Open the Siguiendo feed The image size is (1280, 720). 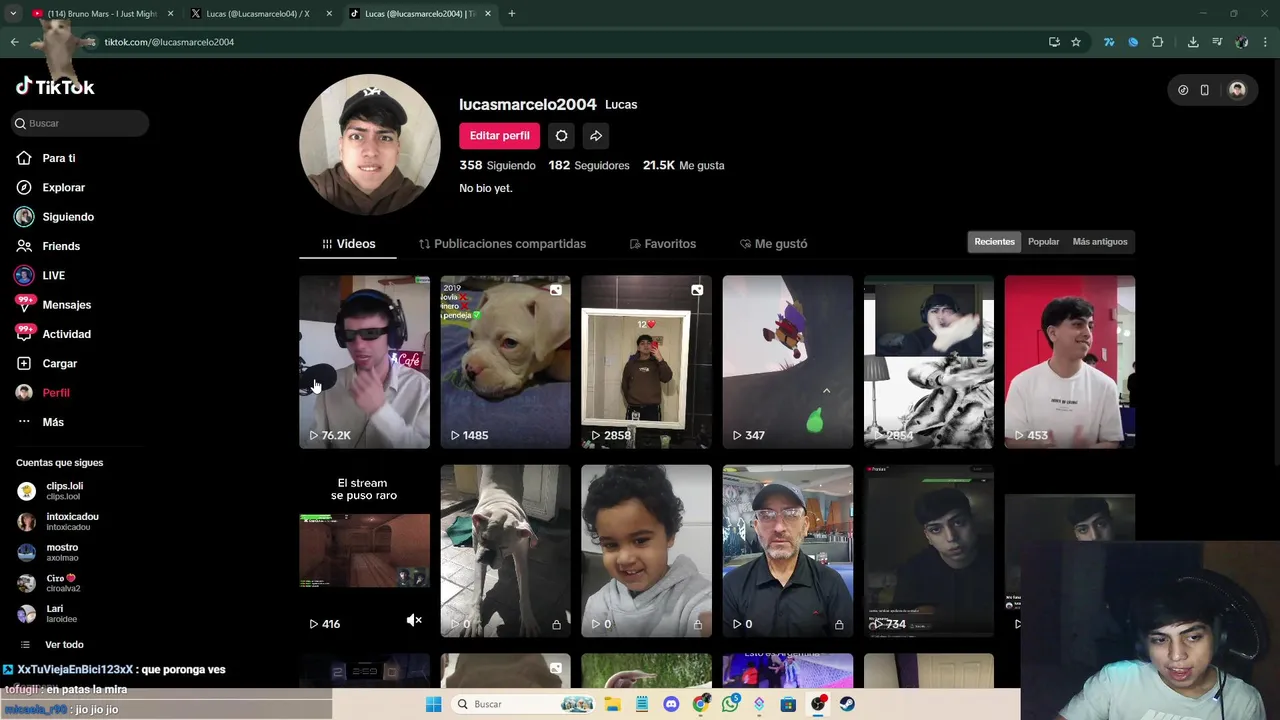coord(68,217)
